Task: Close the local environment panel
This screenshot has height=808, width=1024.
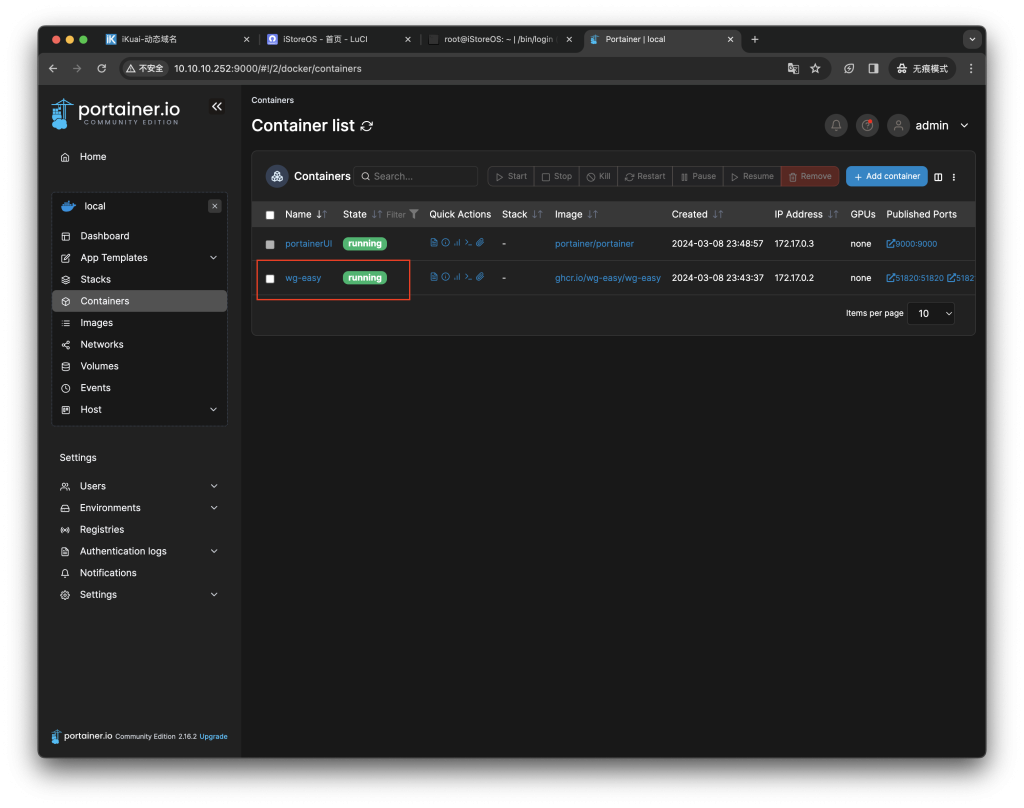Action: 215,206
